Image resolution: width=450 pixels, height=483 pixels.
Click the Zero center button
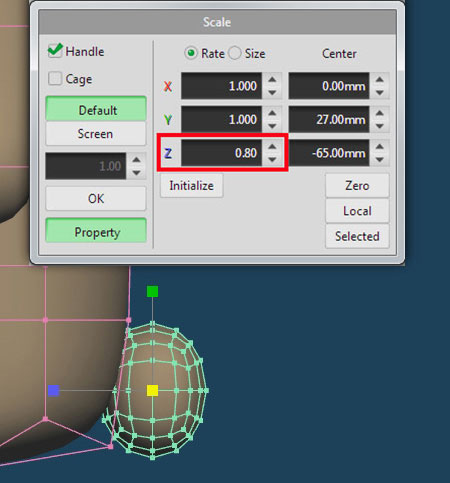[357, 186]
